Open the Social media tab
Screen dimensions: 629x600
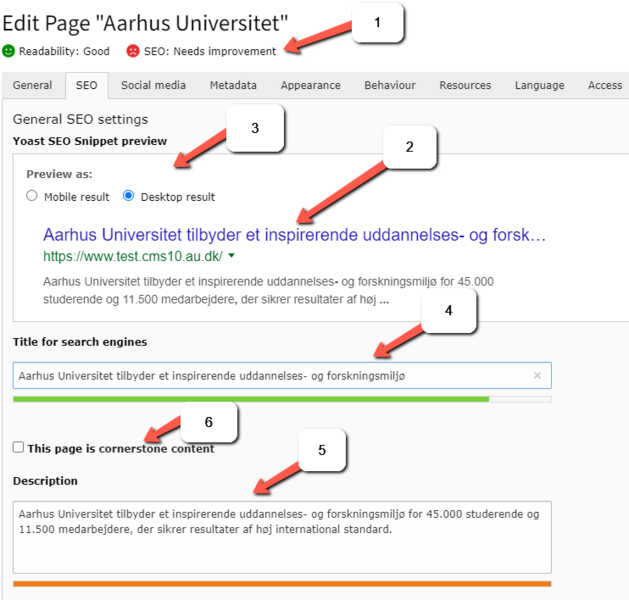[153, 85]
